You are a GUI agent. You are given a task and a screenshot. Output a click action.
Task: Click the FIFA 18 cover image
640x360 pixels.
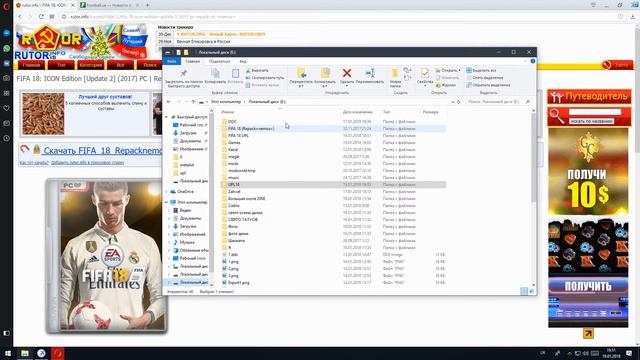click(x=107, y=256)
